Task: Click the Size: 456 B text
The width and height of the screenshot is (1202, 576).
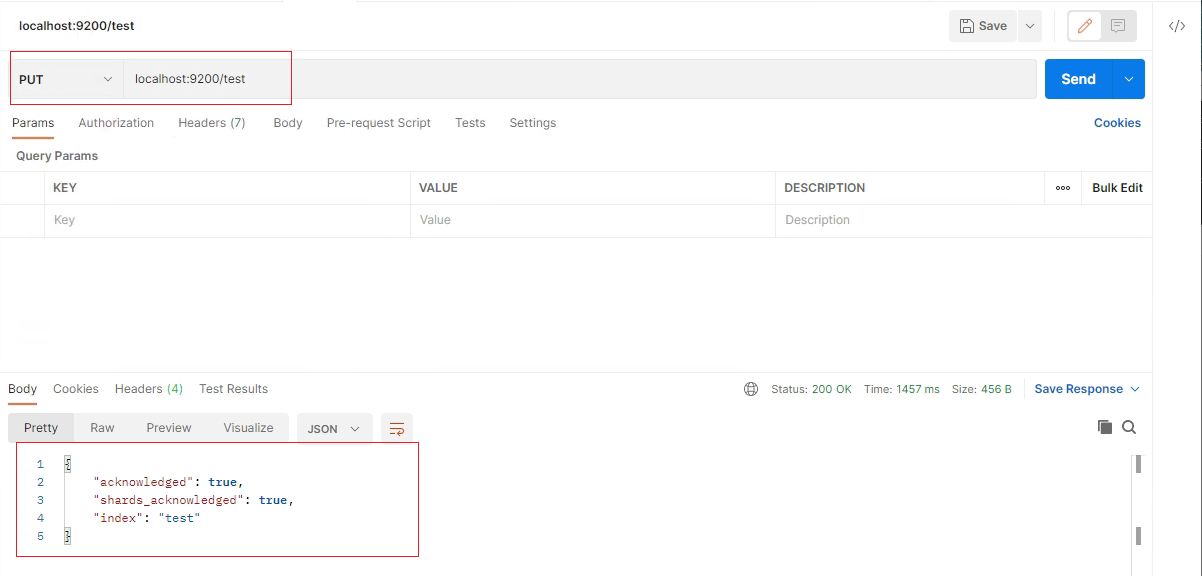Action: click(981, 389)
